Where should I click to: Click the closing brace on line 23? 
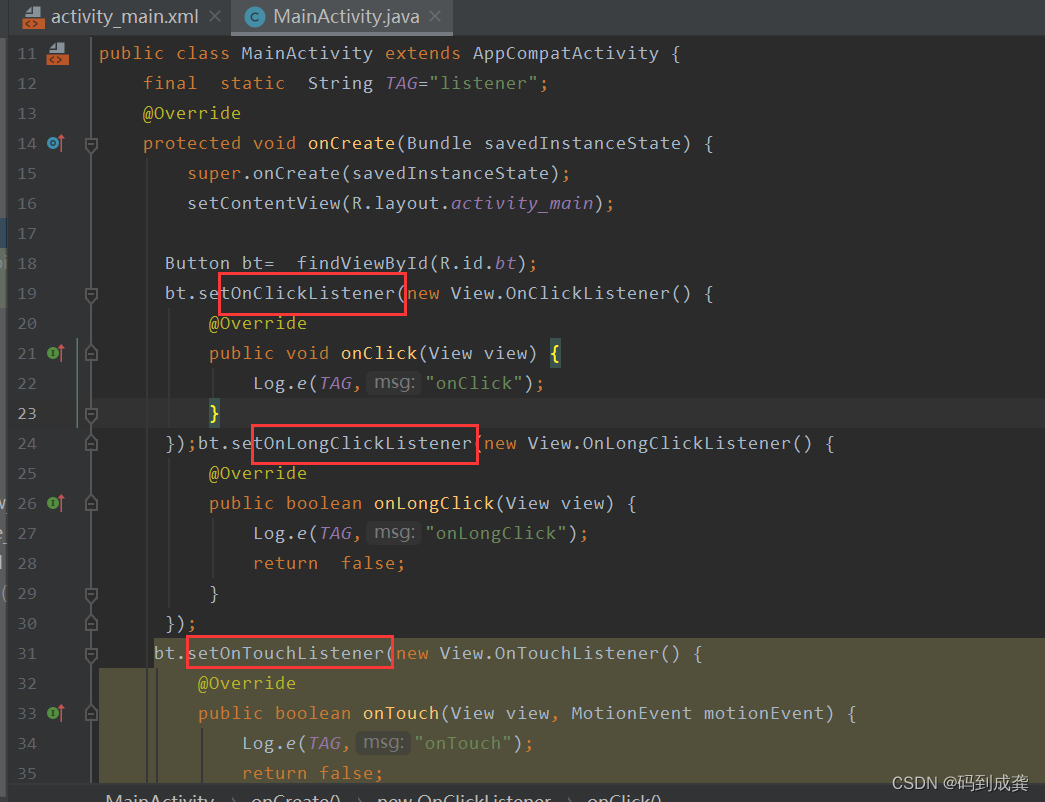tap(214, 413)
